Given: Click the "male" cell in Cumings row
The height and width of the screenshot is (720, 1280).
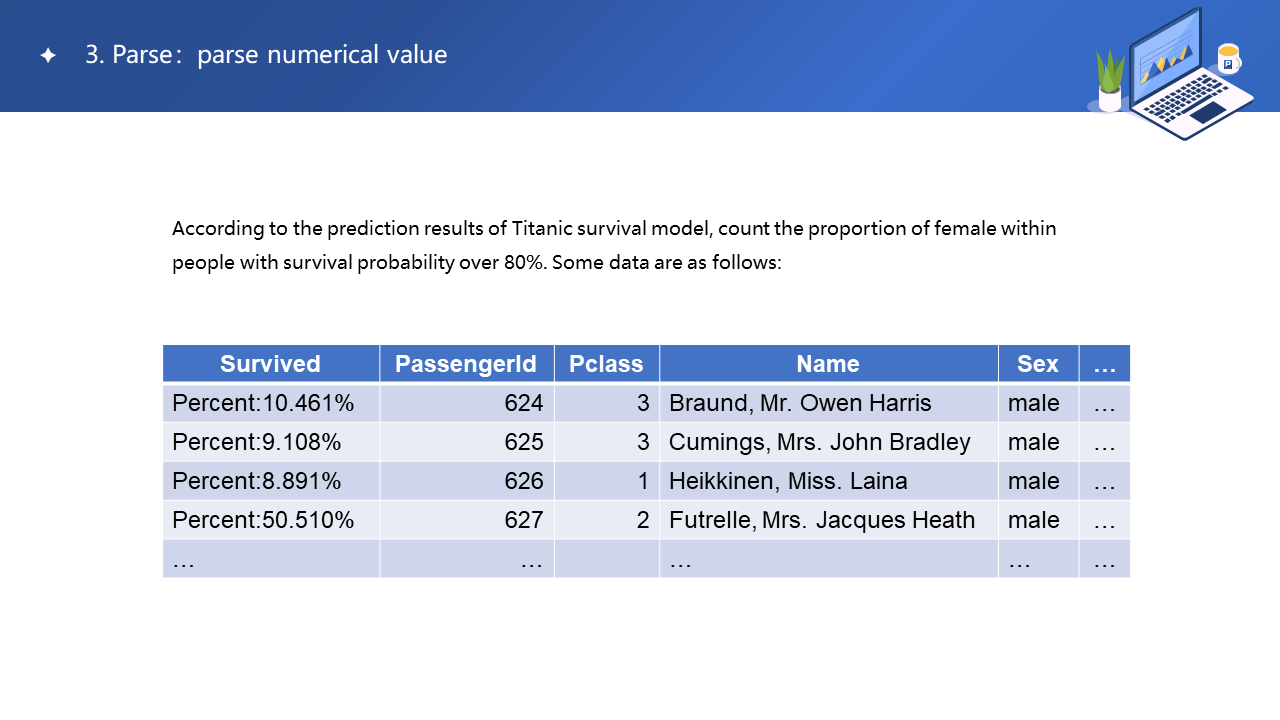Looking at the screenshot, I should click(x=1033, y=442).
